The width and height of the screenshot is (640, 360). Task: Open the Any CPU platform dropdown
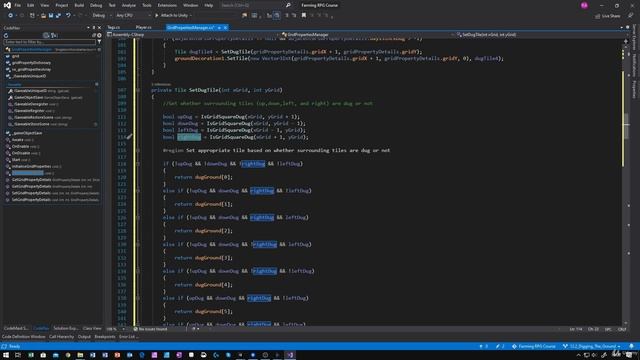pyautogui.click(x=133, y=16)
